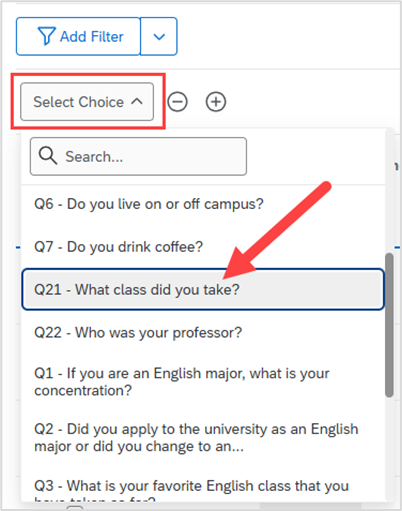Open the Add Filter dropdown arrow
The width and height of the screenshot is (402, 511).
tap(159, 36)
